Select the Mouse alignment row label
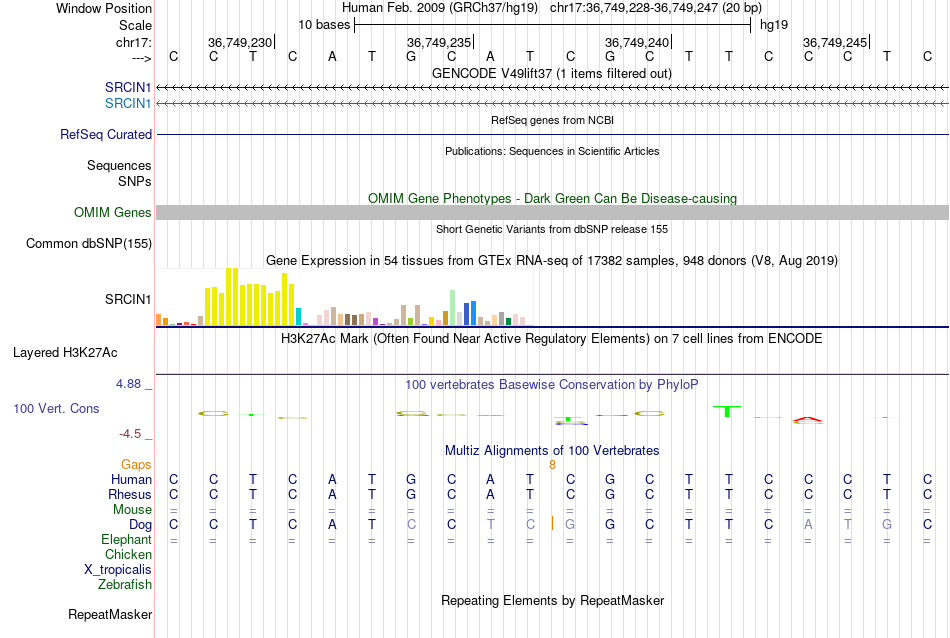 (x=132, y=510)
